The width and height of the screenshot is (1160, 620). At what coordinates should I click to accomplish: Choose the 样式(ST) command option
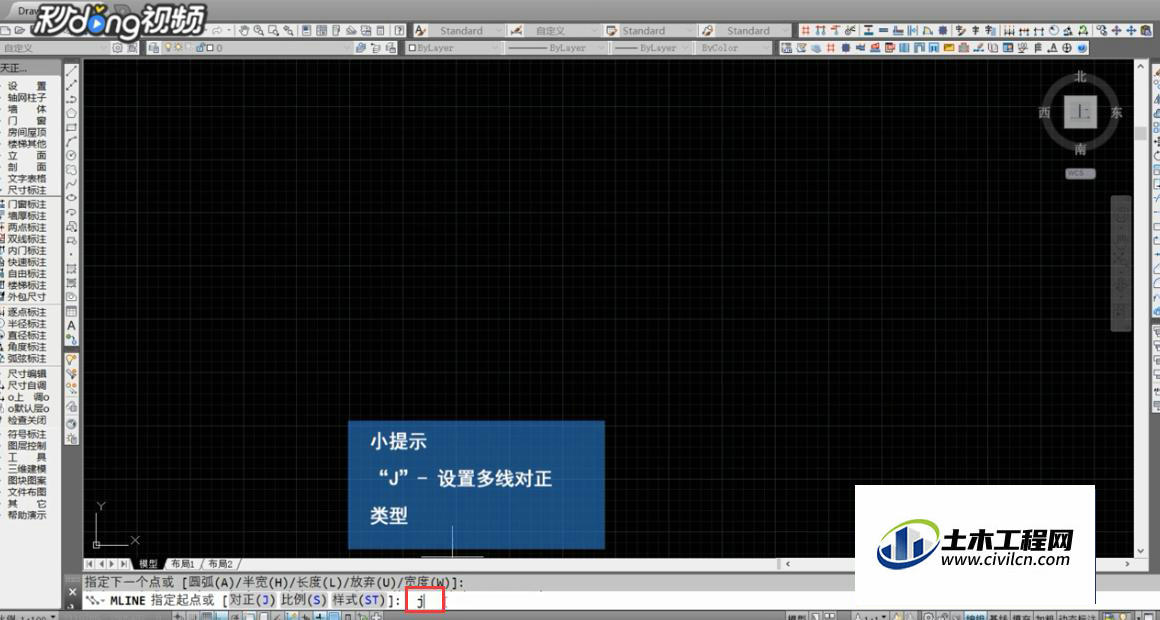[x=359, y=600]
